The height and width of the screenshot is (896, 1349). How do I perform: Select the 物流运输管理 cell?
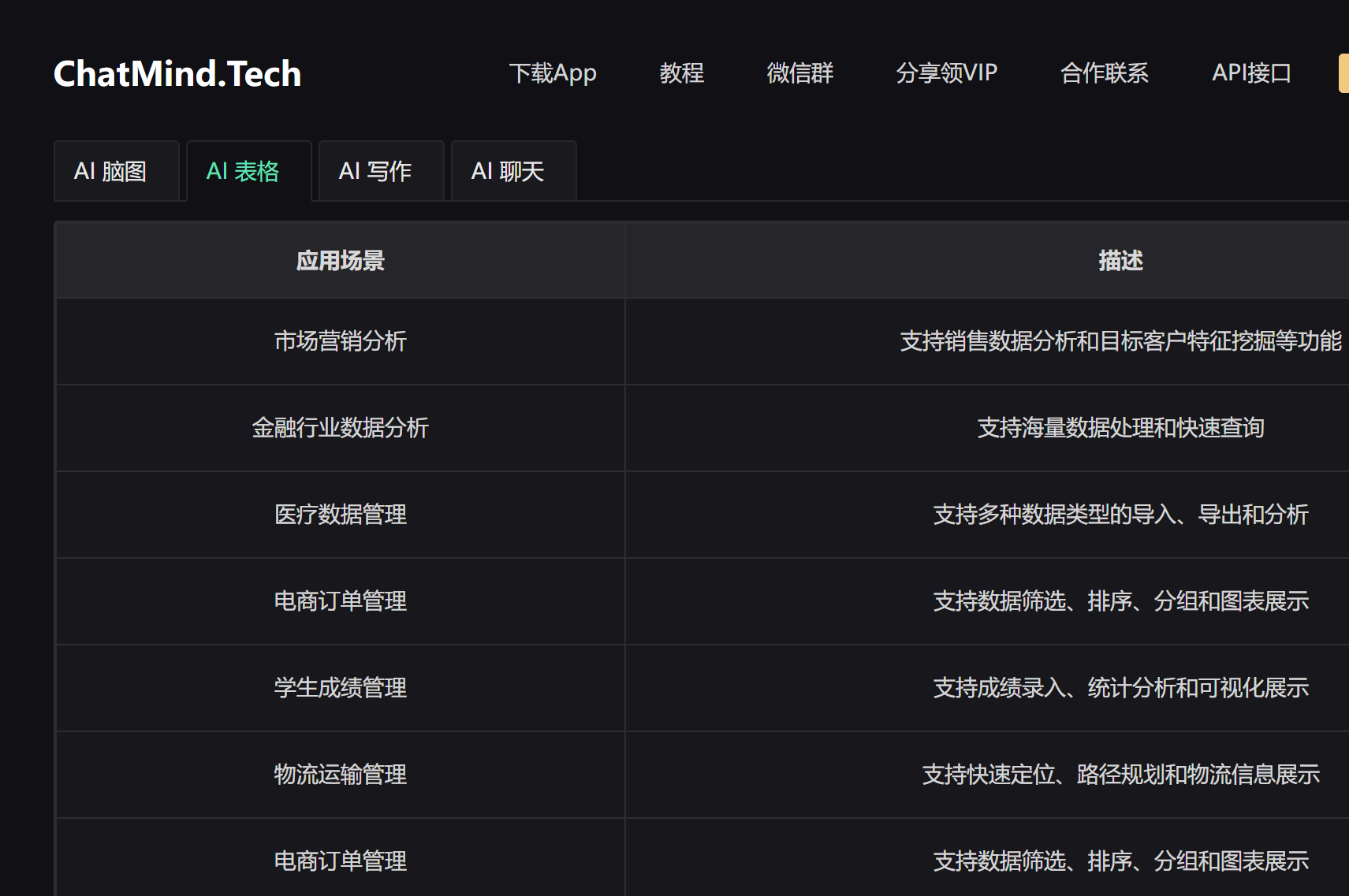pyautogui.click(x=341, y=775)
